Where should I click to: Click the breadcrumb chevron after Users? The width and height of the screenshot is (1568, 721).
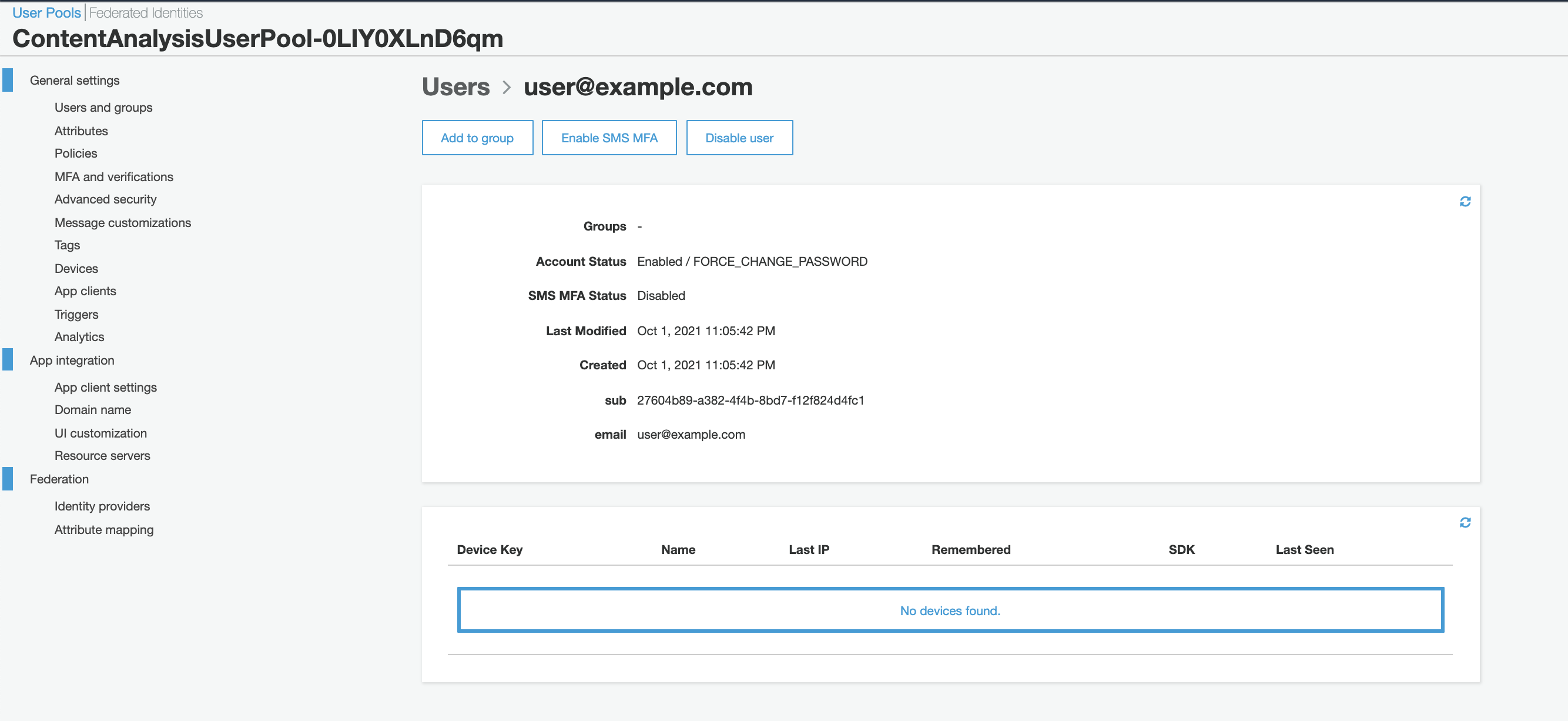point(507,88)
